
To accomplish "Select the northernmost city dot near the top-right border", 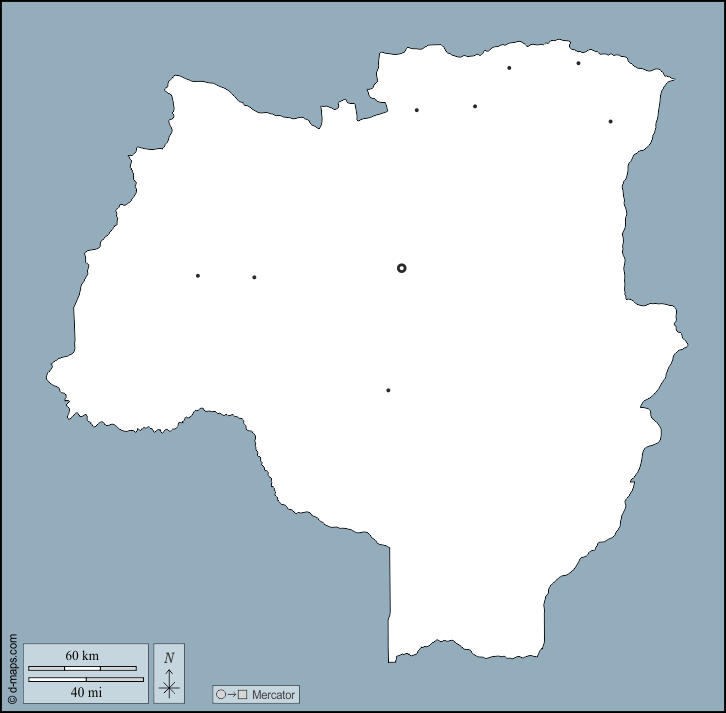I will [x=578, y=63].
